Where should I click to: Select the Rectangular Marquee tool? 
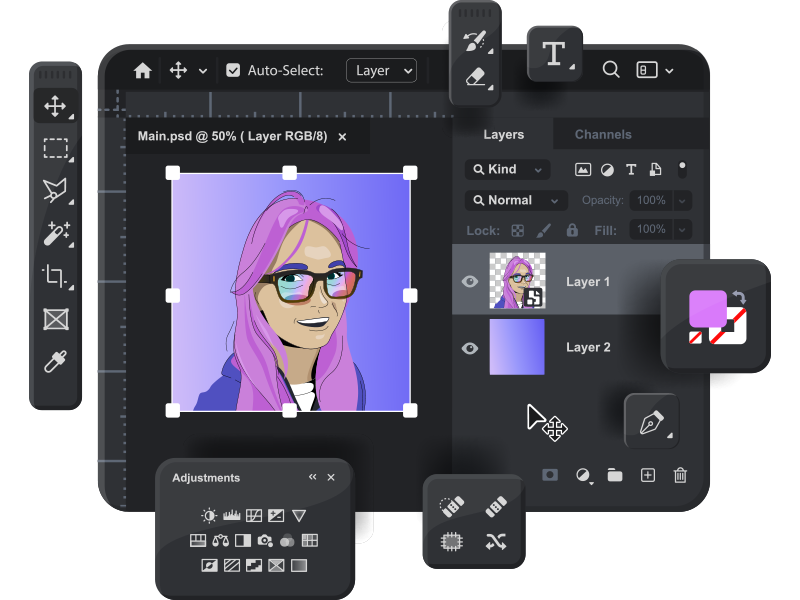point(55,148)
